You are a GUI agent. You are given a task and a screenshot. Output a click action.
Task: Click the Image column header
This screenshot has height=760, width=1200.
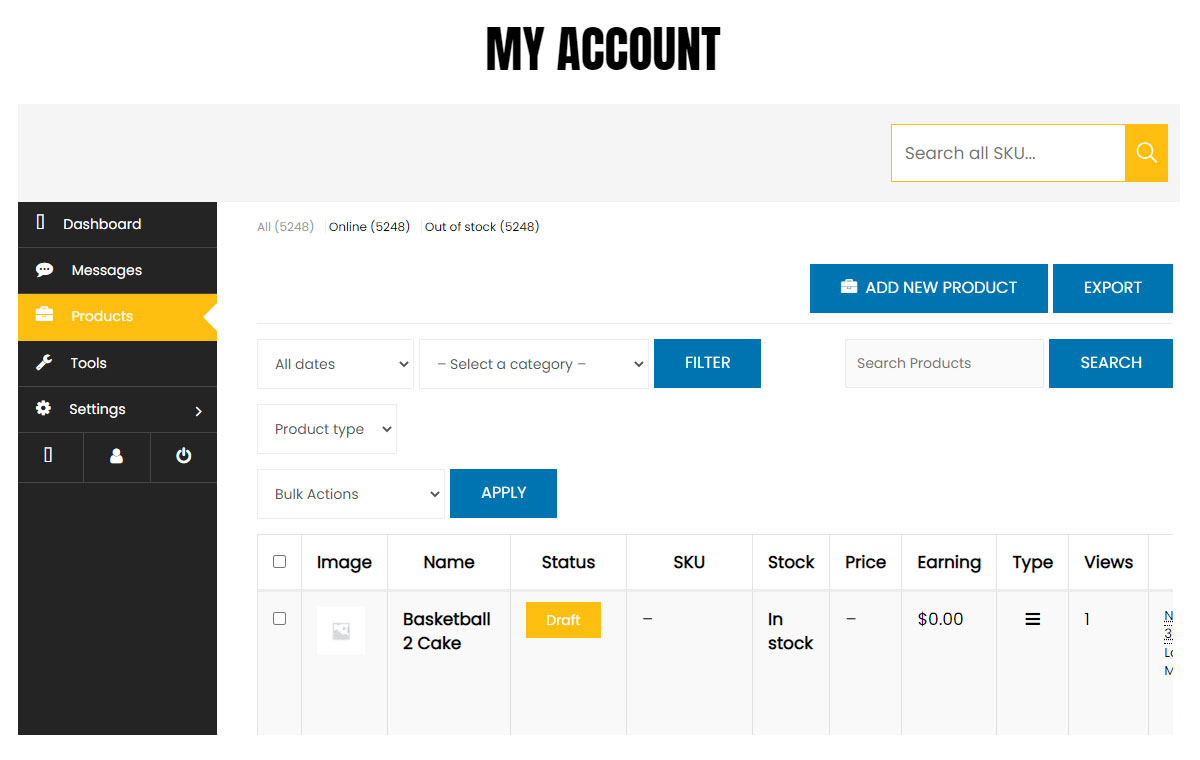pos(344,562)
